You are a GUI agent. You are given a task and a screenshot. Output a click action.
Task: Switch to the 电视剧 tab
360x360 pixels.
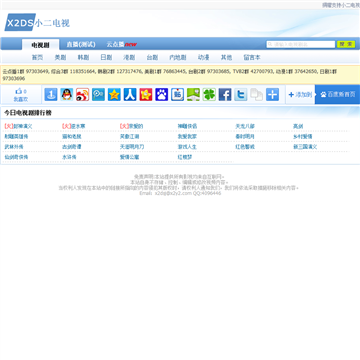41,45
